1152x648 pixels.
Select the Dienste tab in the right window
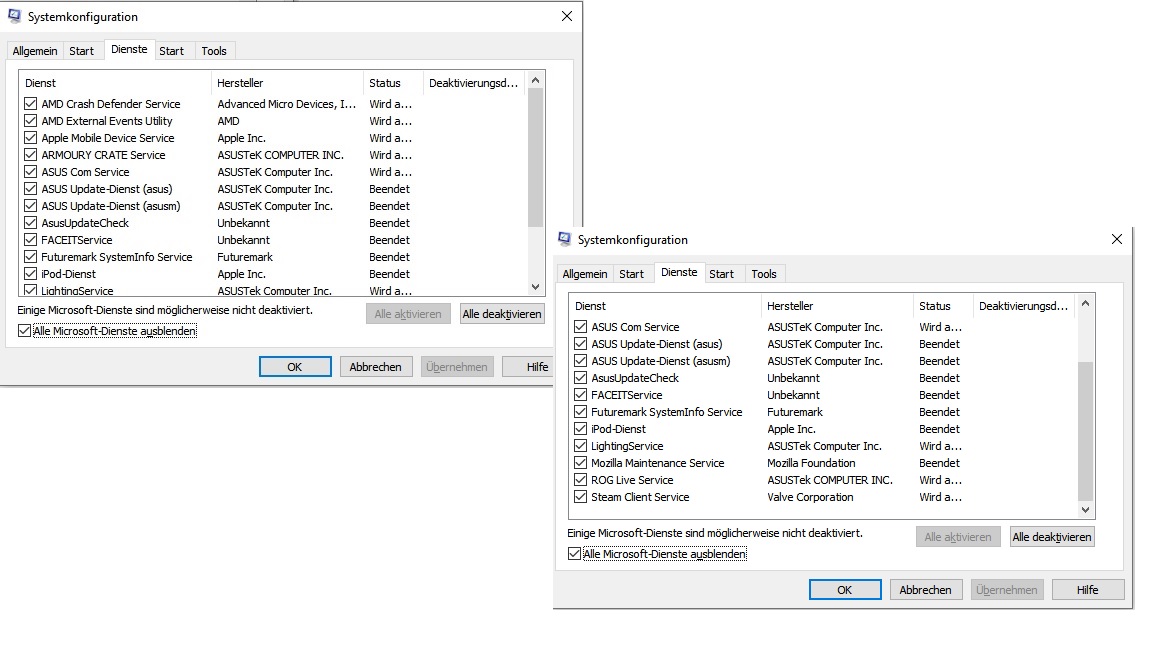(679, 272)
